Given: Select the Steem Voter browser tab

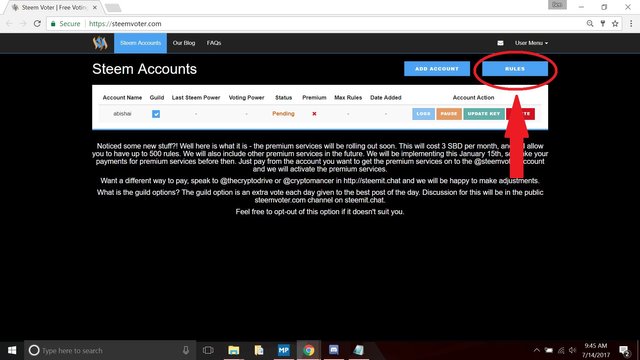Looking at the screenshot, I should click(53, 7).
